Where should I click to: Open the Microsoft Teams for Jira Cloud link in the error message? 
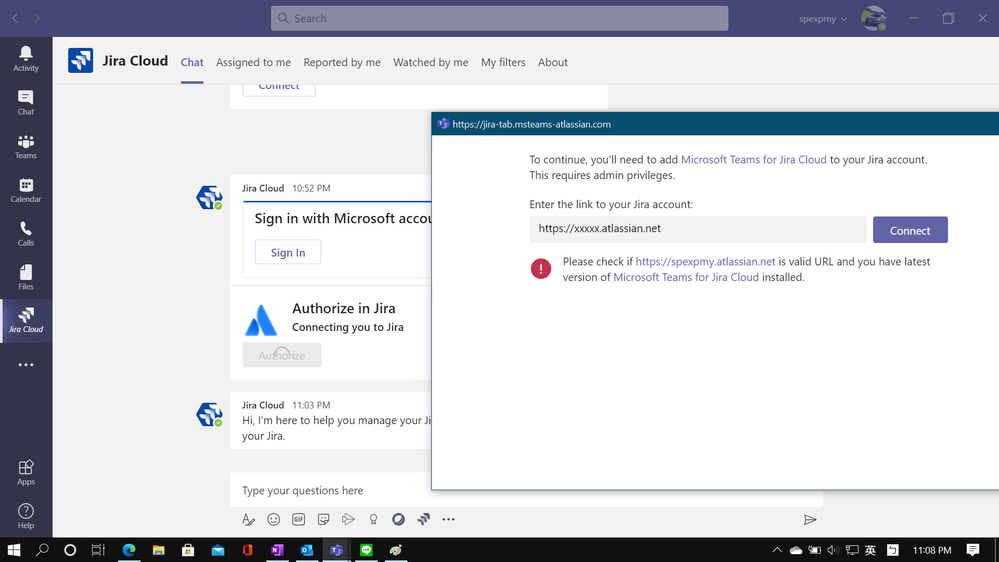686,277
